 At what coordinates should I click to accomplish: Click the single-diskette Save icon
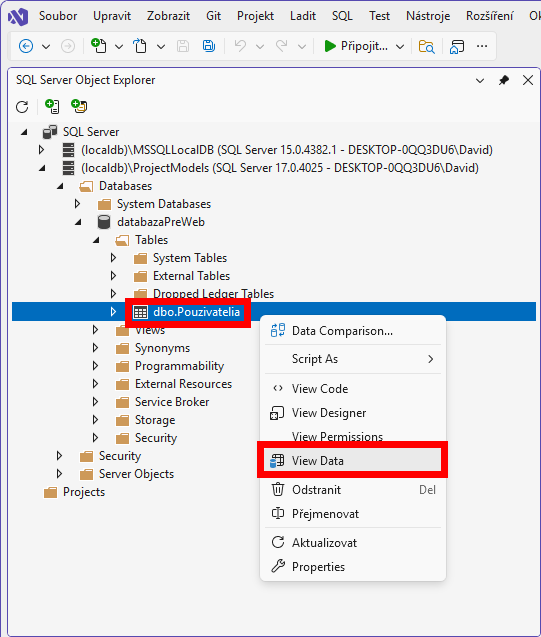coord(183,46)
